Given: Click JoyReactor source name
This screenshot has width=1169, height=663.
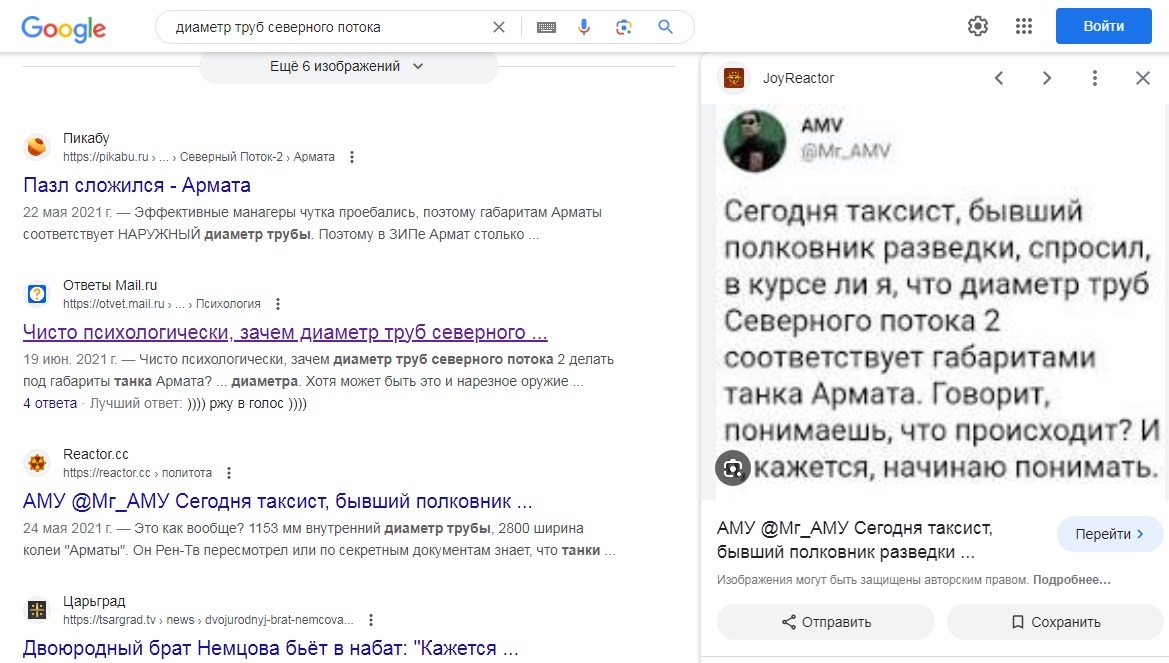Looking at the screenshot, I should point(798,78).
